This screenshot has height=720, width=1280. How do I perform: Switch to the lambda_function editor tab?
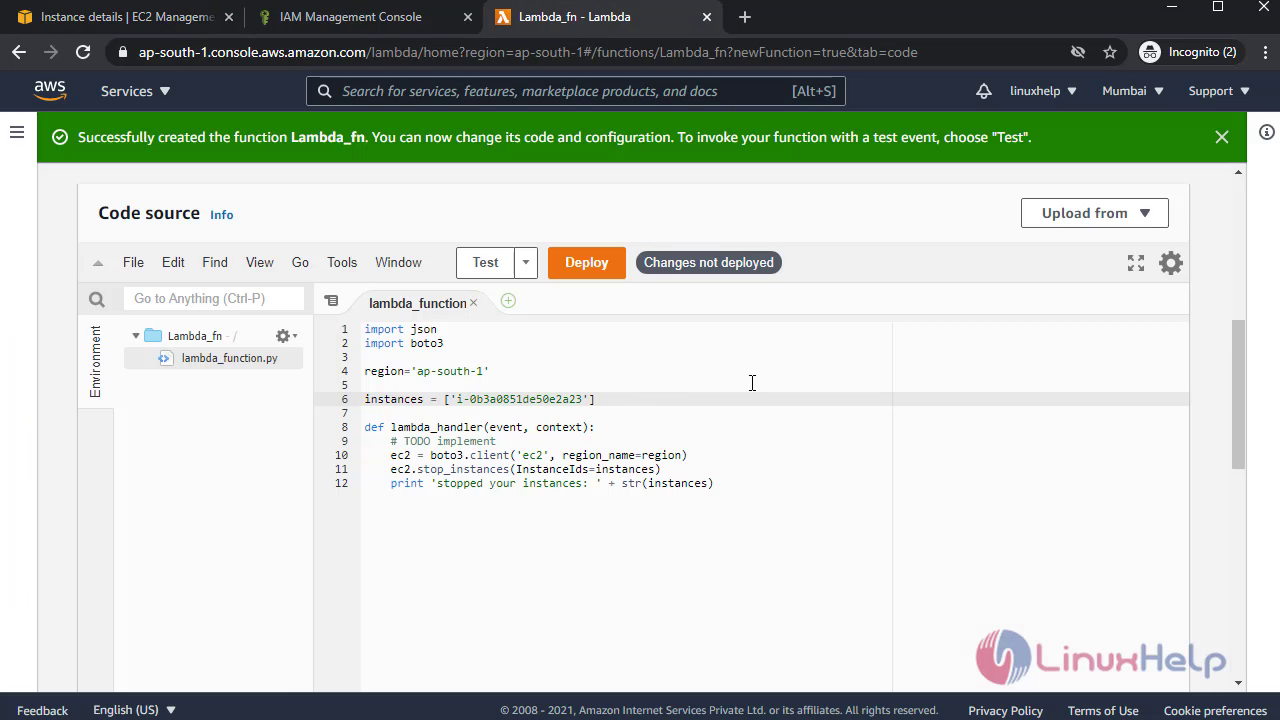(417, 303)
